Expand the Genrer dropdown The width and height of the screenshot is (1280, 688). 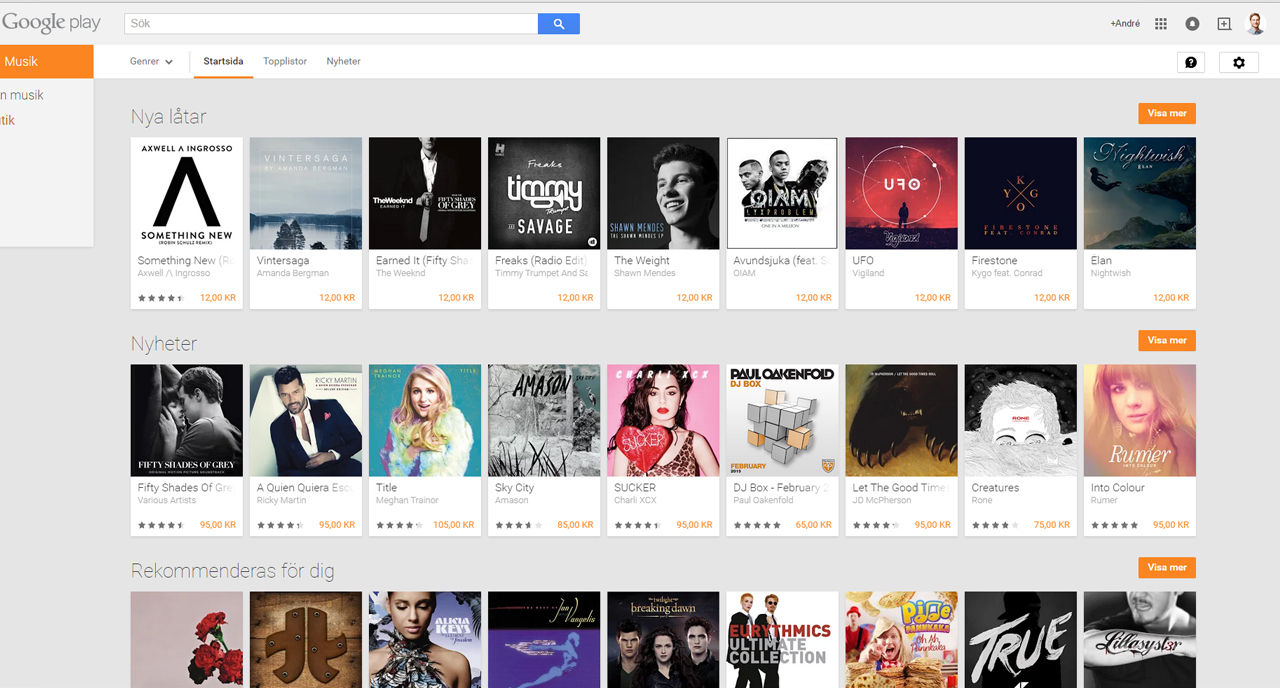[x=151, y=62]
